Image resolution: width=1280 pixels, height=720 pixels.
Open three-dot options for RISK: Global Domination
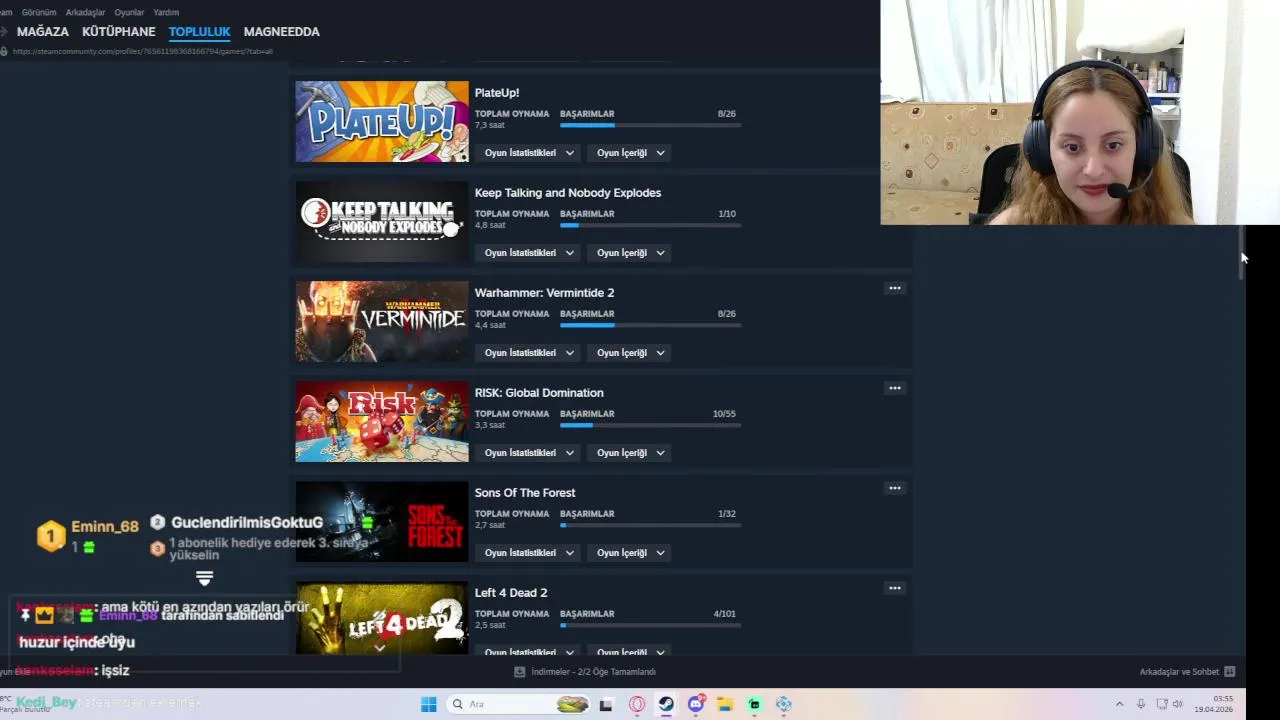click(895, 388)
